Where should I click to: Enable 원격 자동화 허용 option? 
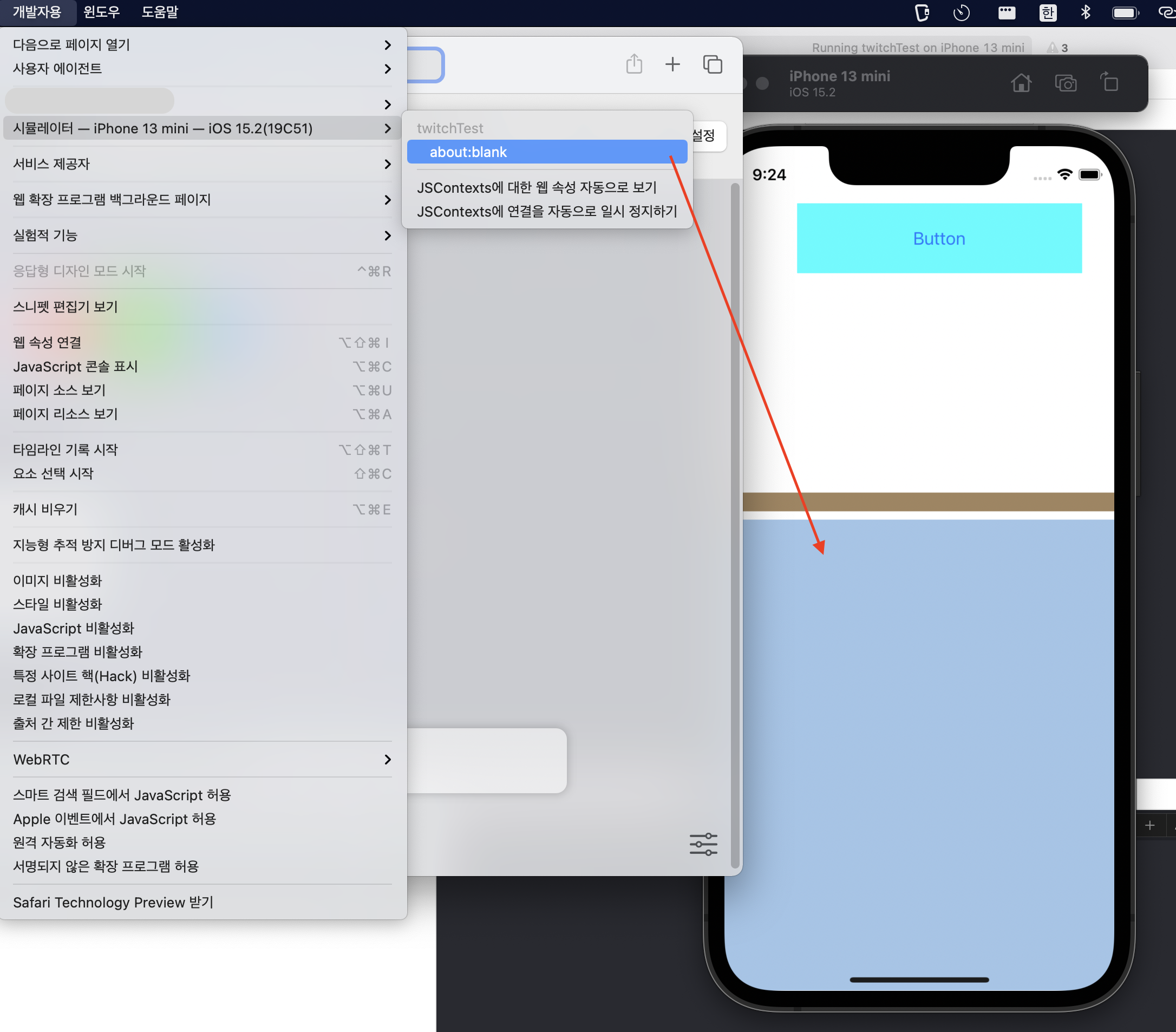[x=59, y=842]
